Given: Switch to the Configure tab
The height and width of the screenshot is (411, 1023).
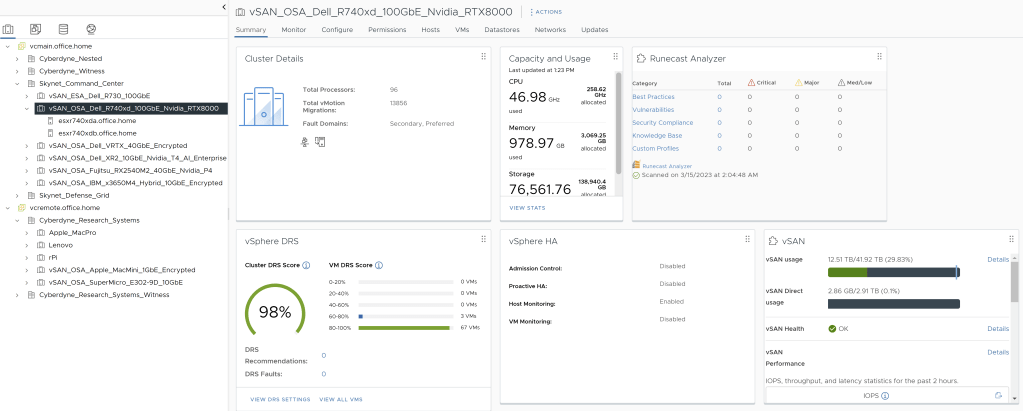Looking at the screenshot, I should click(337, 30).
